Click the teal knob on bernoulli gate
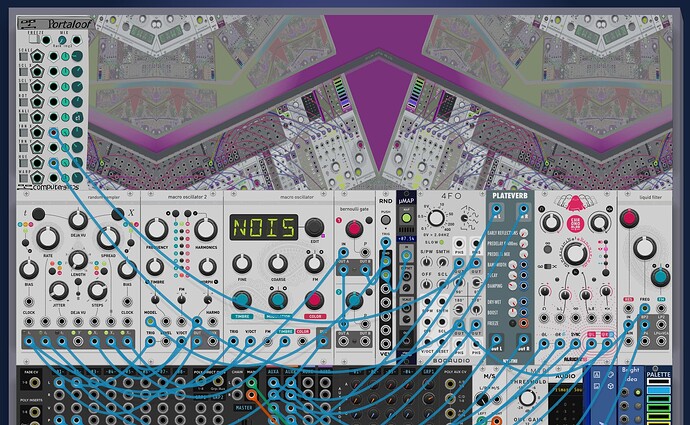 pyautogui.click(x=354, y=300)
